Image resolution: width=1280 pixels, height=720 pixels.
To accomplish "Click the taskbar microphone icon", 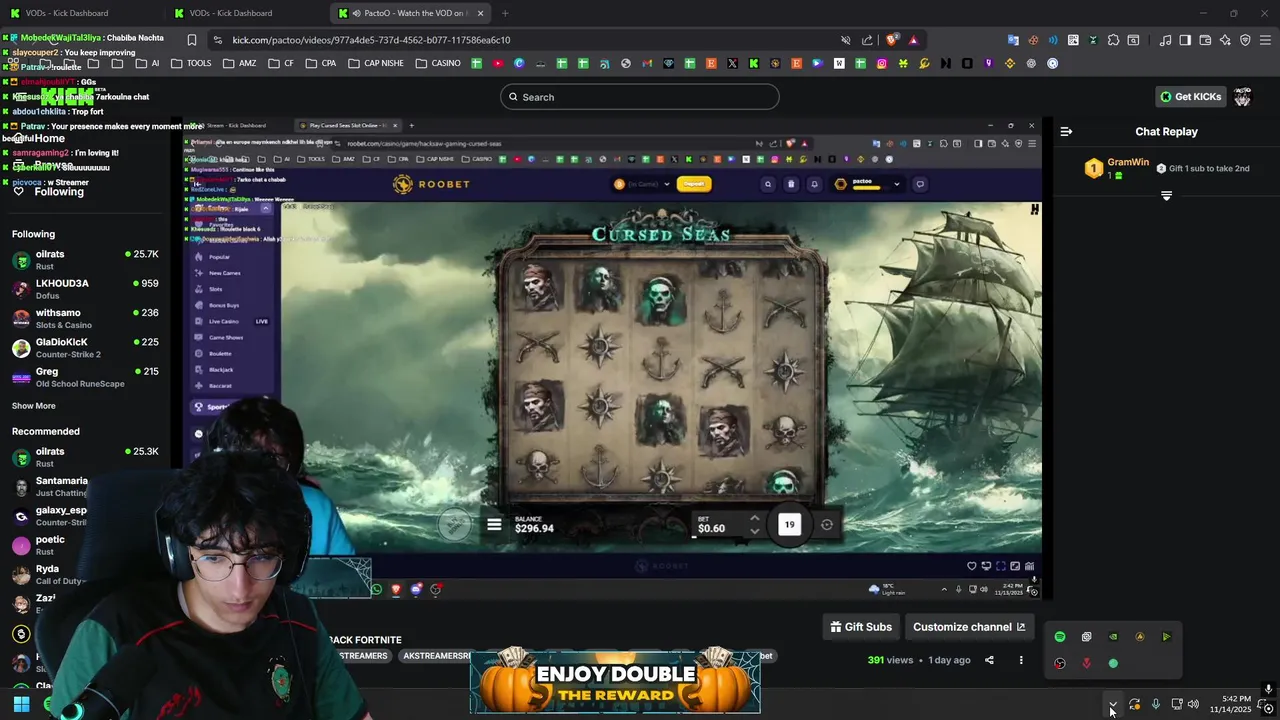I will click(x=1156, y=704).
